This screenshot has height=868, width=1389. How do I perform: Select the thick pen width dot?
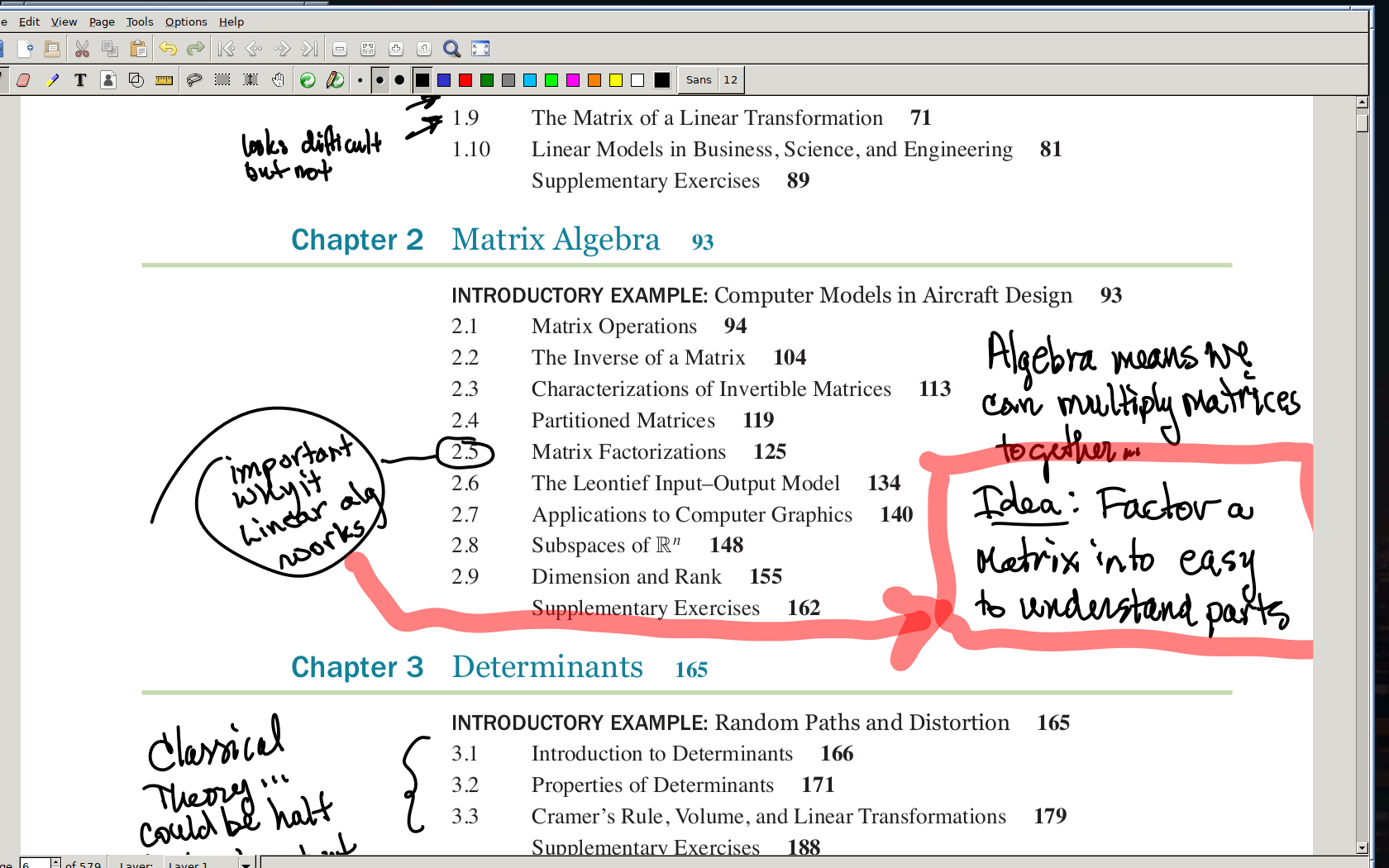pyautogui.click(x=399, y=80)
